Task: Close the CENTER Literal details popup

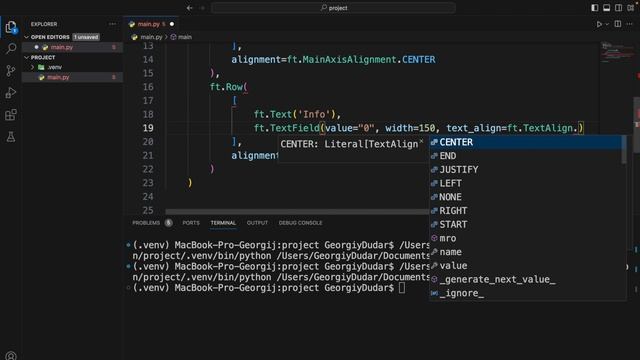Action: 421,141
